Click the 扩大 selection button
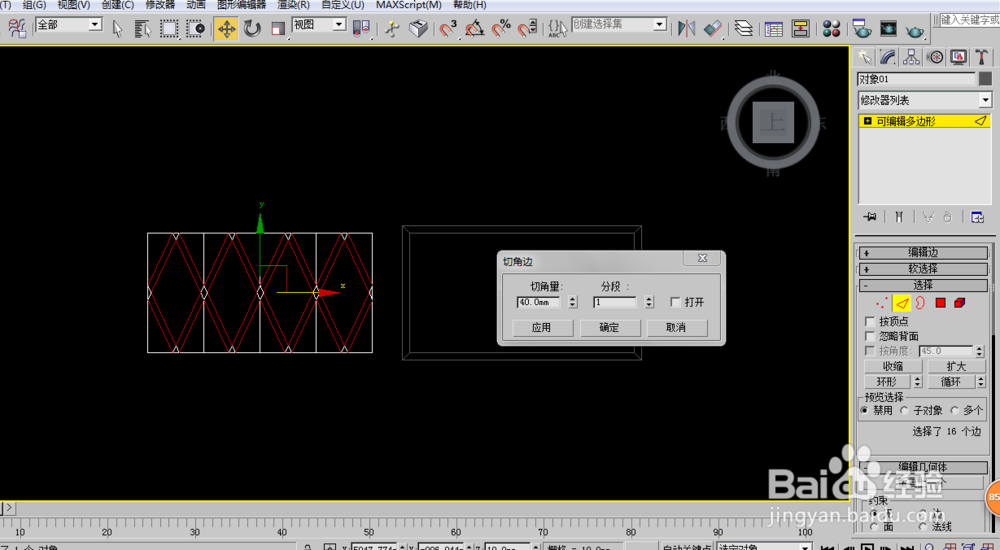The image size is (1000, 550). tap(956, 366)
